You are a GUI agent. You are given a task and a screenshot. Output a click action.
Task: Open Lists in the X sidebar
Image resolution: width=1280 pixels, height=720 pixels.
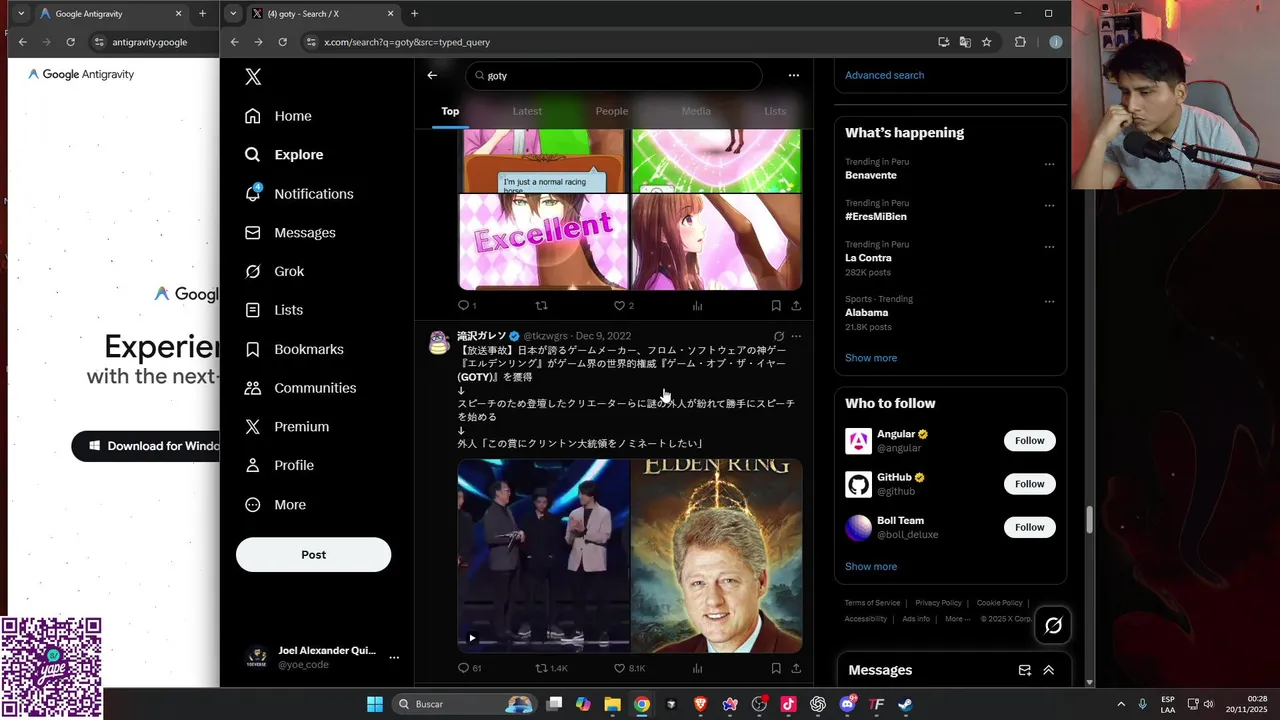tap(274, 310)
